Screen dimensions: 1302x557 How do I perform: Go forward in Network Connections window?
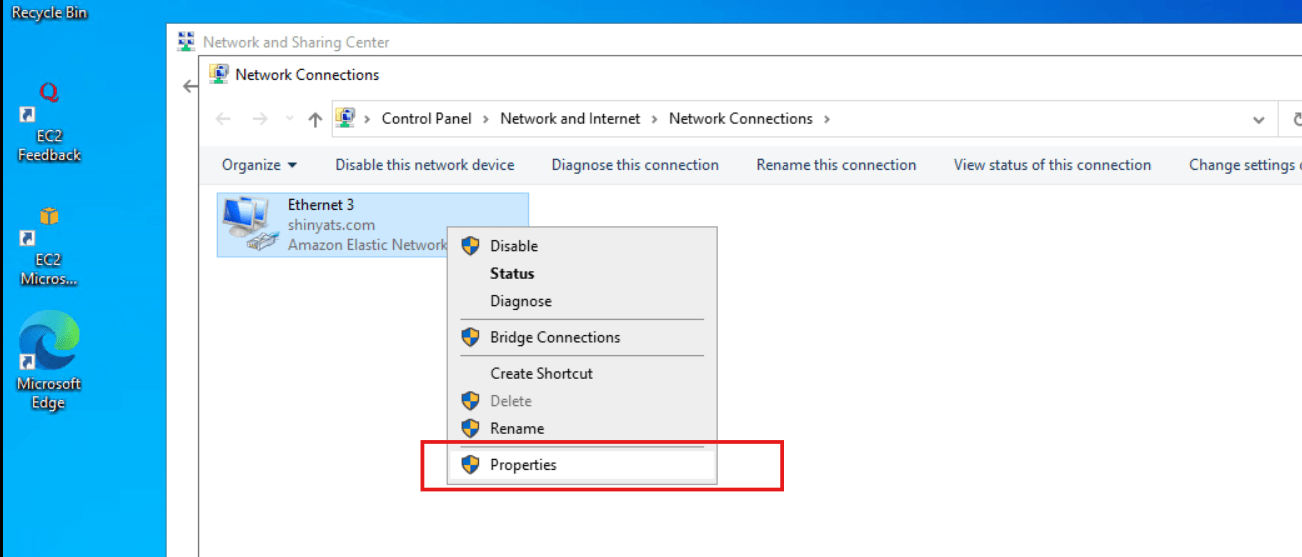pyautogui.click(x=260, y=119)
